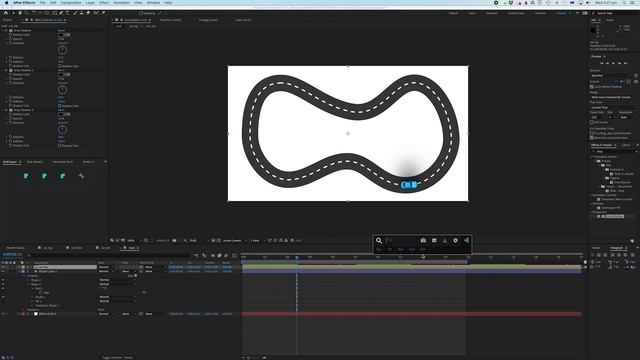This screenshot has width=640, height=360.
Task: Toggle visibility eye of White Solid layer
Action: point(3,314)
